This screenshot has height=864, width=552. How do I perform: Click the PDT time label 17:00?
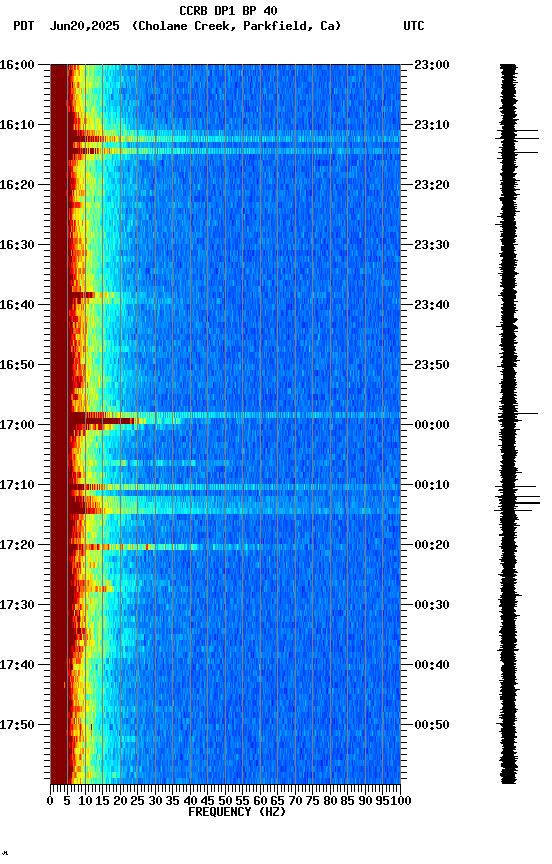tap(17, 425)
